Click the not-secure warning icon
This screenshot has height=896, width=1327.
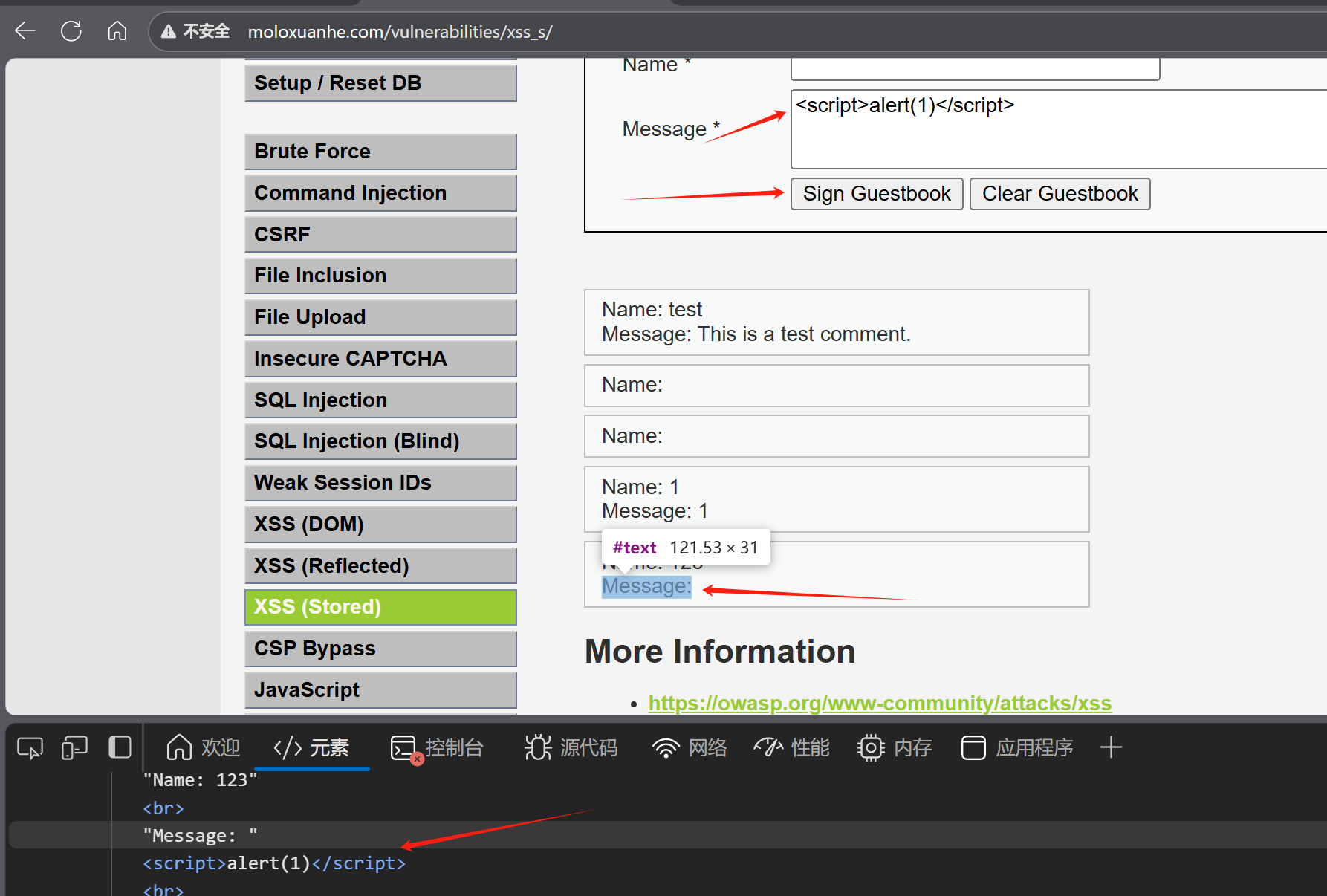[169, 31]
